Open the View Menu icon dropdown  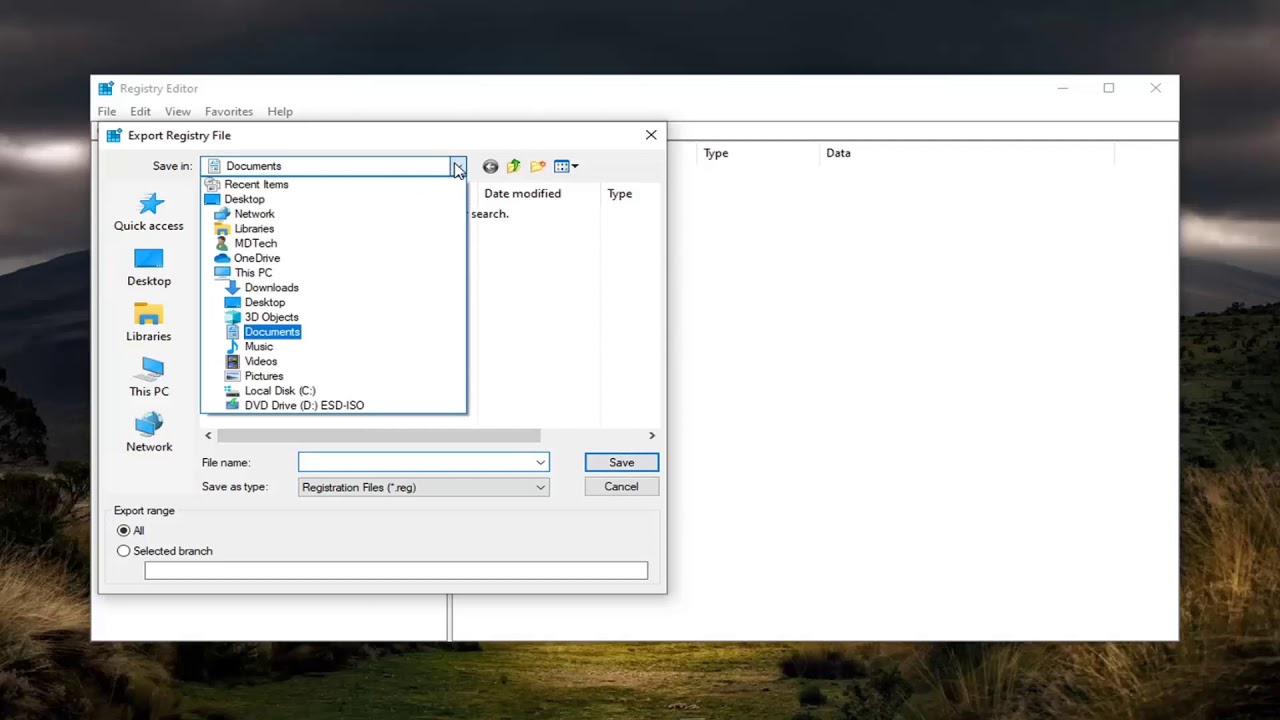[x=566, y=166]
